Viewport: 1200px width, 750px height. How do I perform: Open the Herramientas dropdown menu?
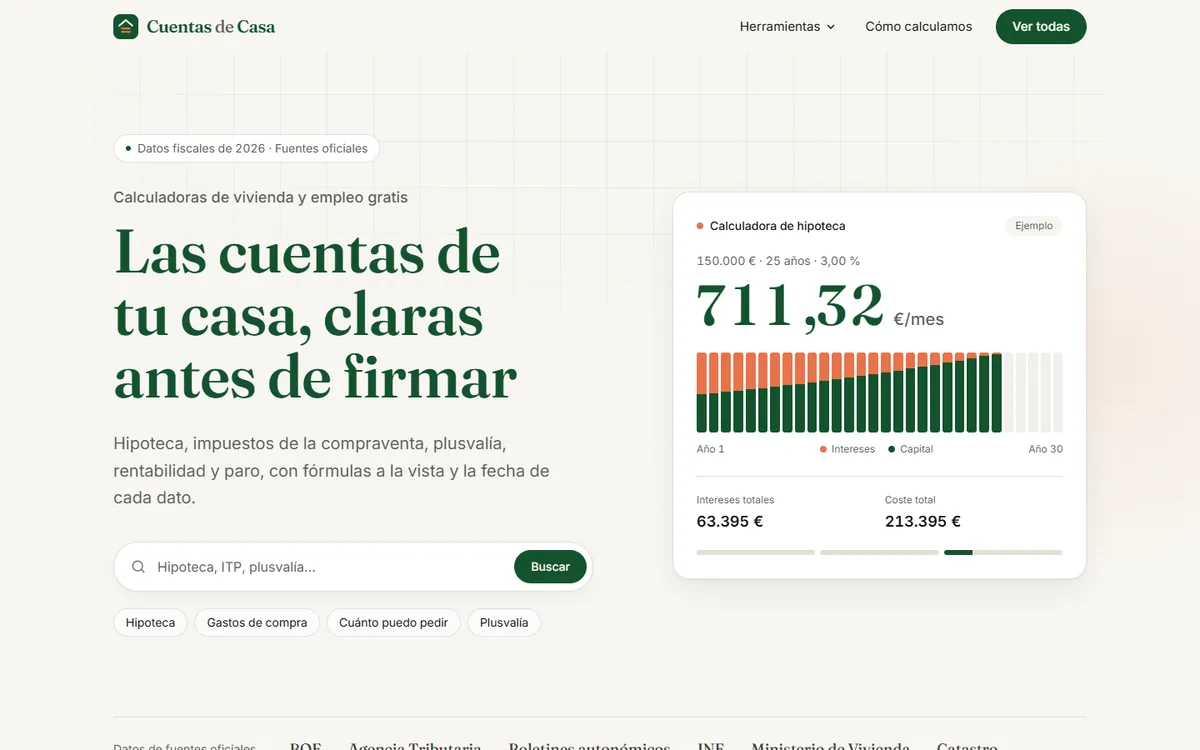(x=787, y=27)
